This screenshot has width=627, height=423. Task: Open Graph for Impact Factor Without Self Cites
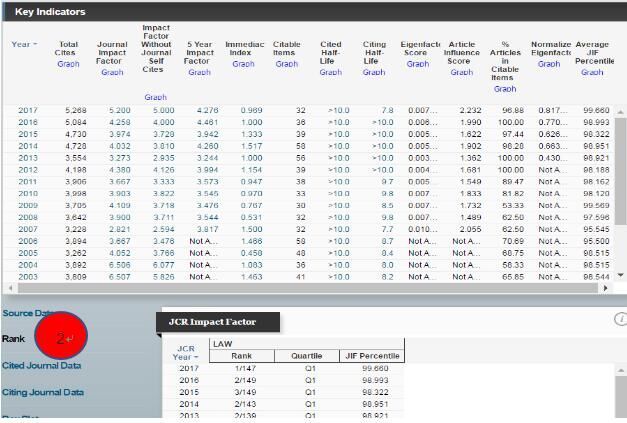click(155, 97)
